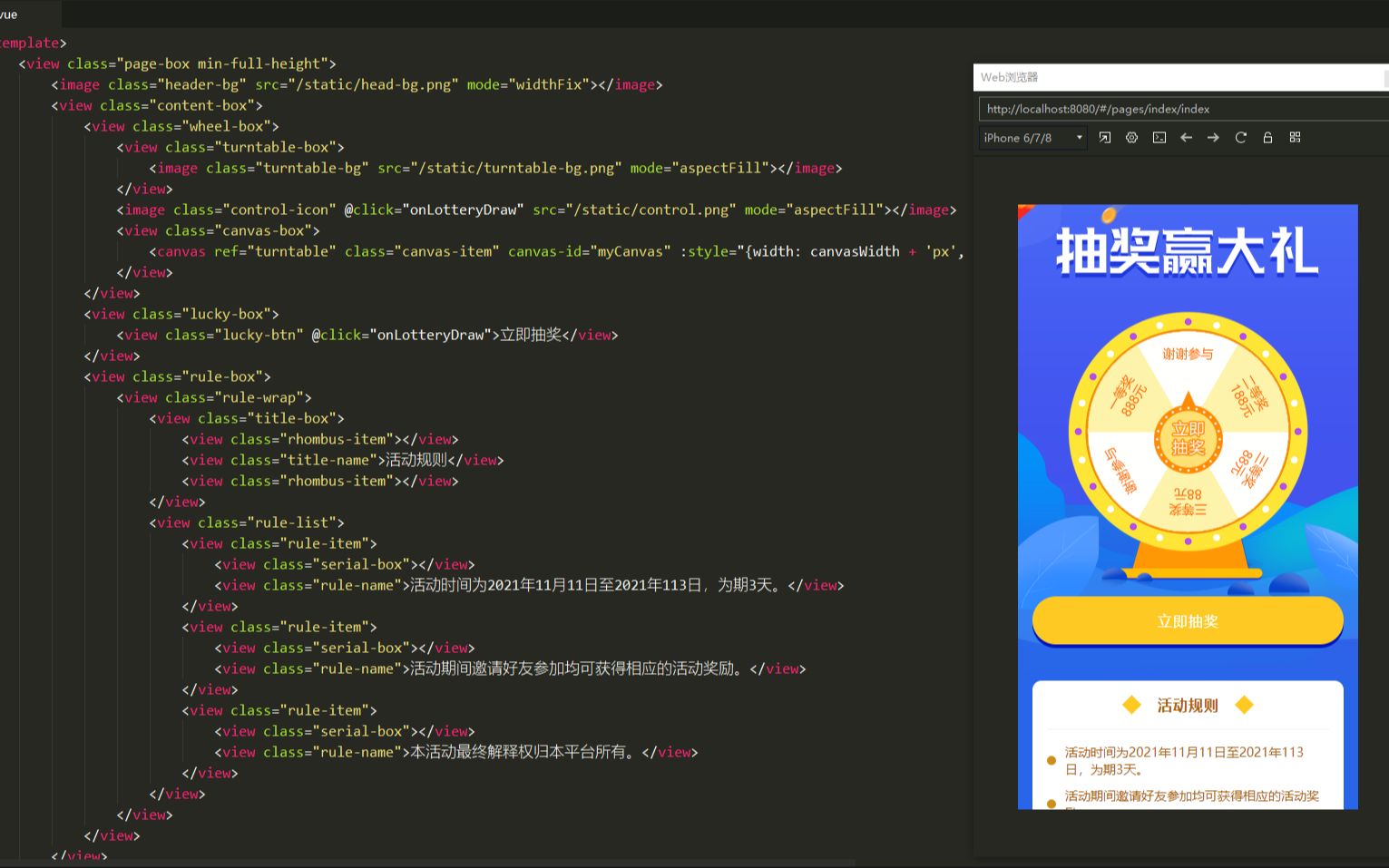This screenshot has width=1389, height=868.
Task: Select the Web浏览器 panel tab
Action: click(1009, 77)
